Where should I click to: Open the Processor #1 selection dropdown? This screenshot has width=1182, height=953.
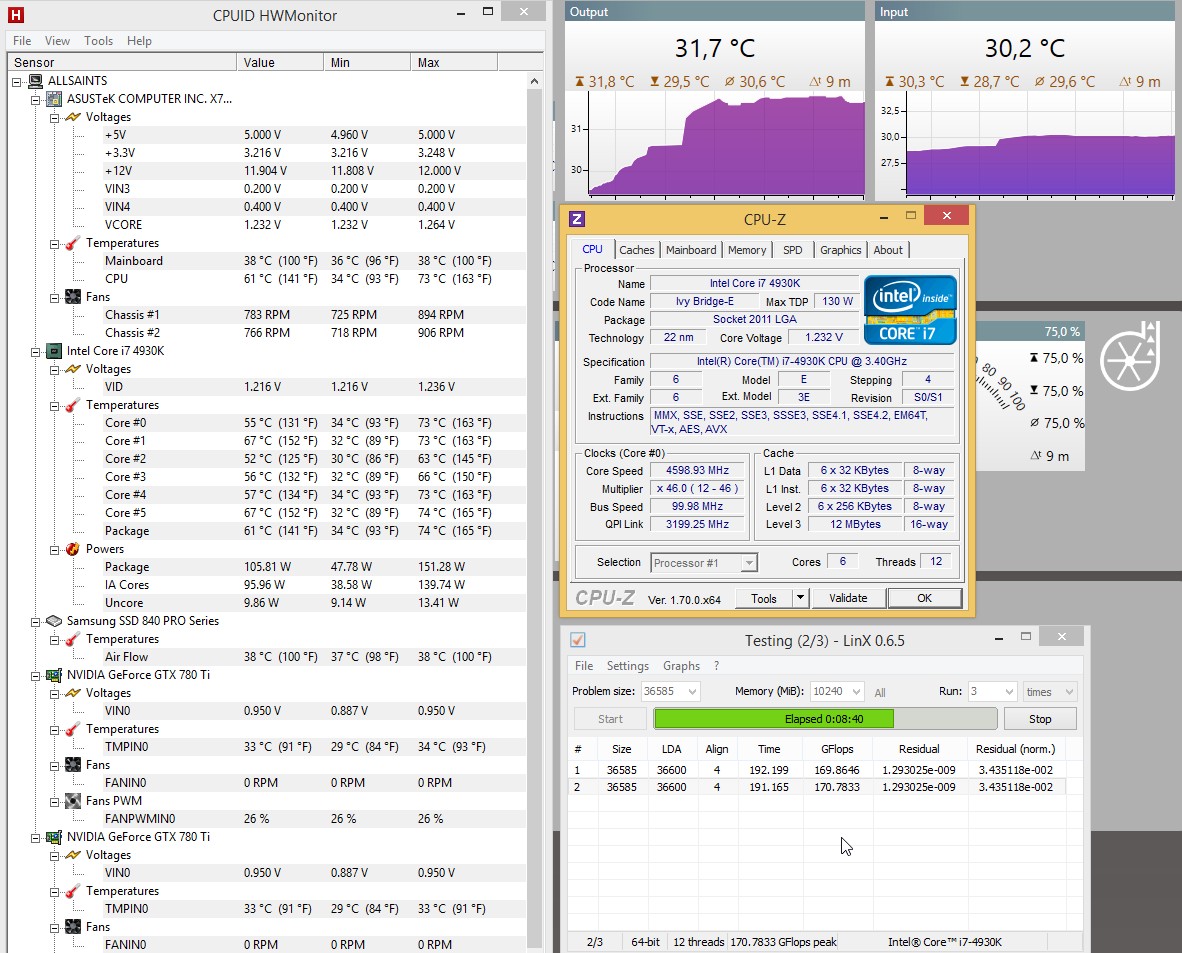(x=749, y=562)
